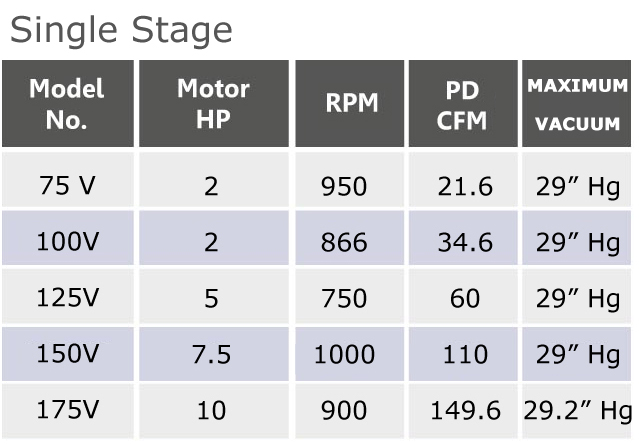The image size is (639, 444).
Task: Click the PD CFM column header
Action: (463, 103)
